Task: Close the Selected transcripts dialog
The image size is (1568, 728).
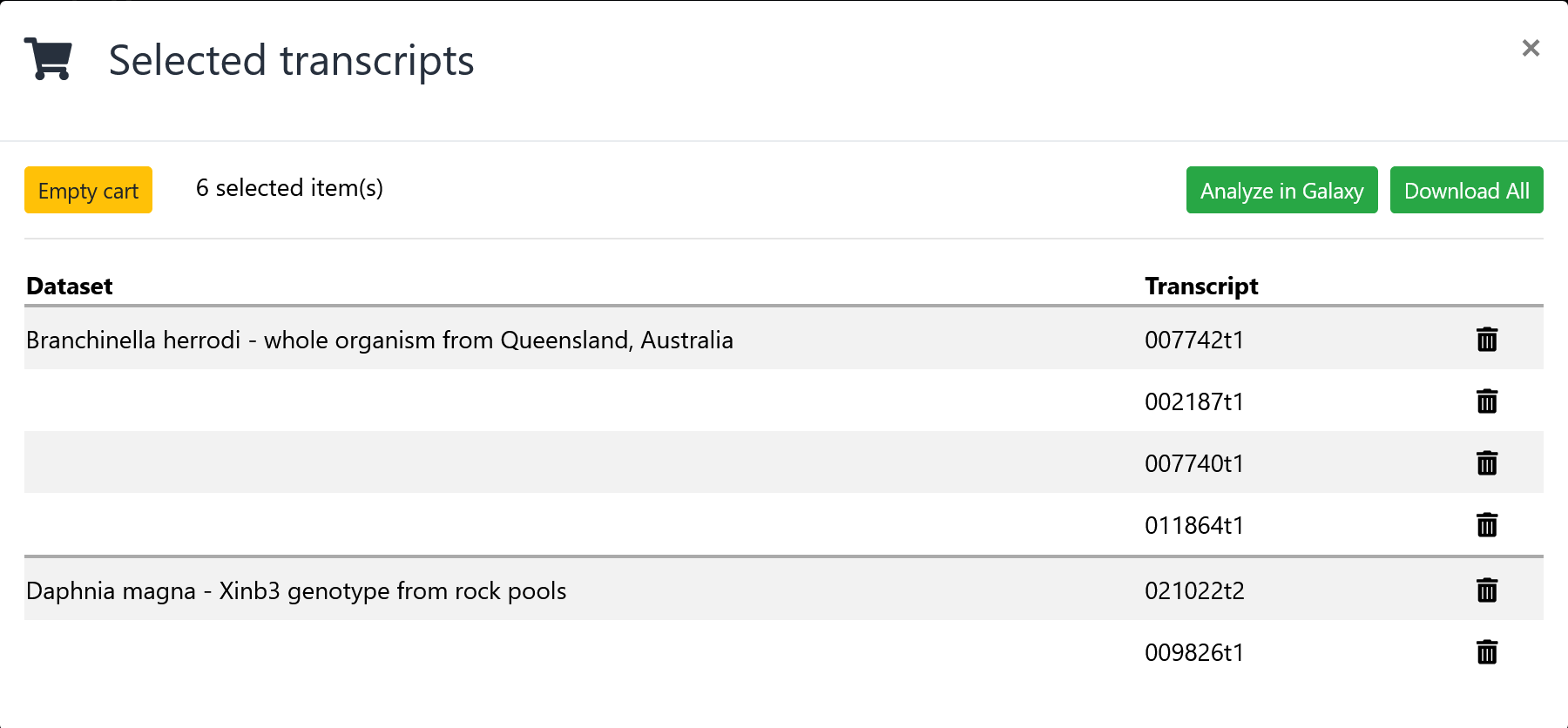Action: click(1531, 48)
